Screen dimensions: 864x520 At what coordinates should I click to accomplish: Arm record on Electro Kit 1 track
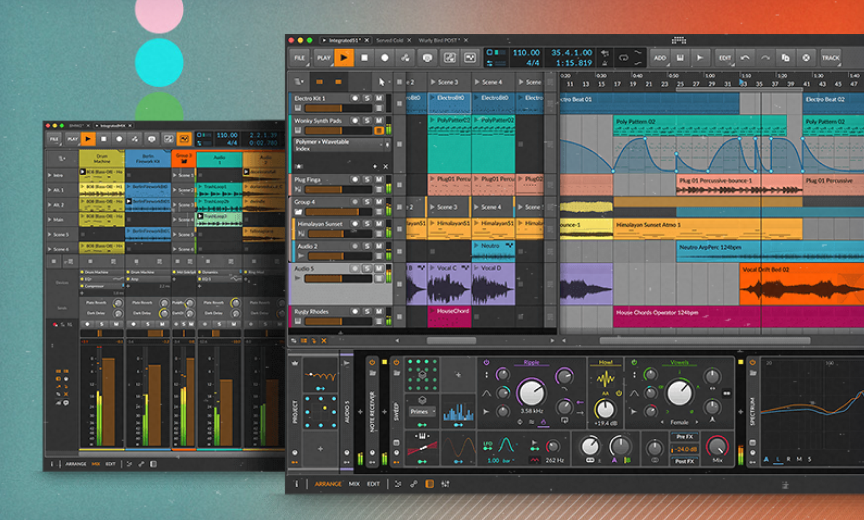pos(356,98)
